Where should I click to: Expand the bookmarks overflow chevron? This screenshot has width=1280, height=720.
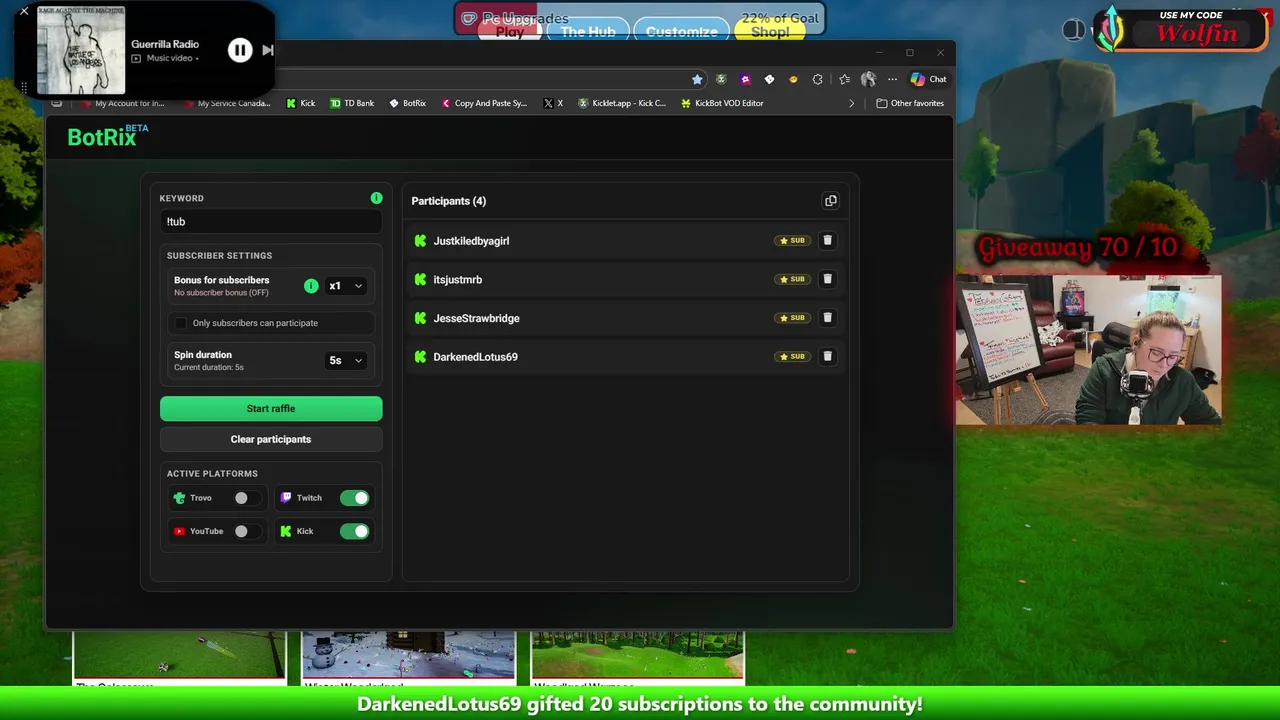(852, 103)
